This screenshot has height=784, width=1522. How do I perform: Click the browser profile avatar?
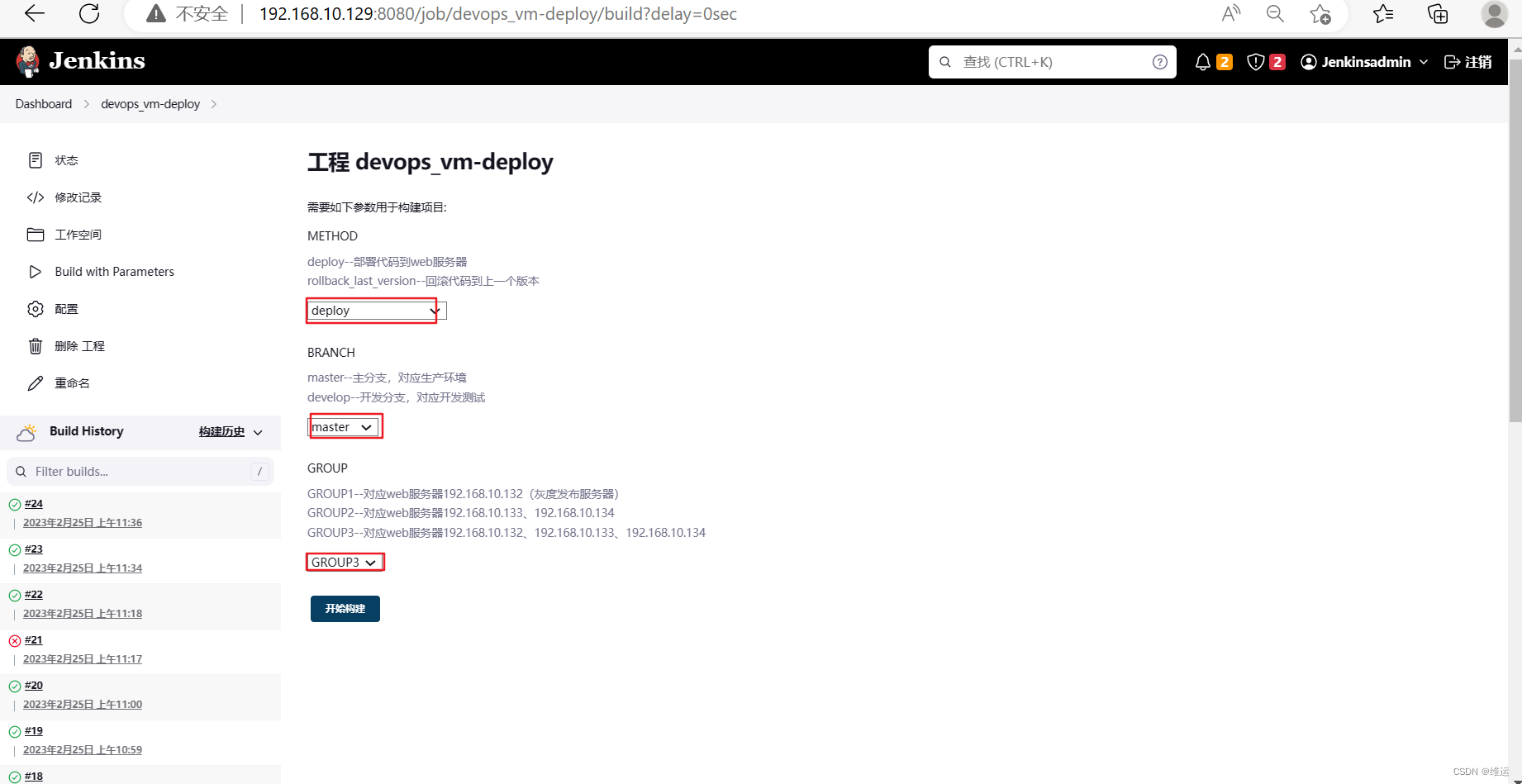tap(1494, 14)
